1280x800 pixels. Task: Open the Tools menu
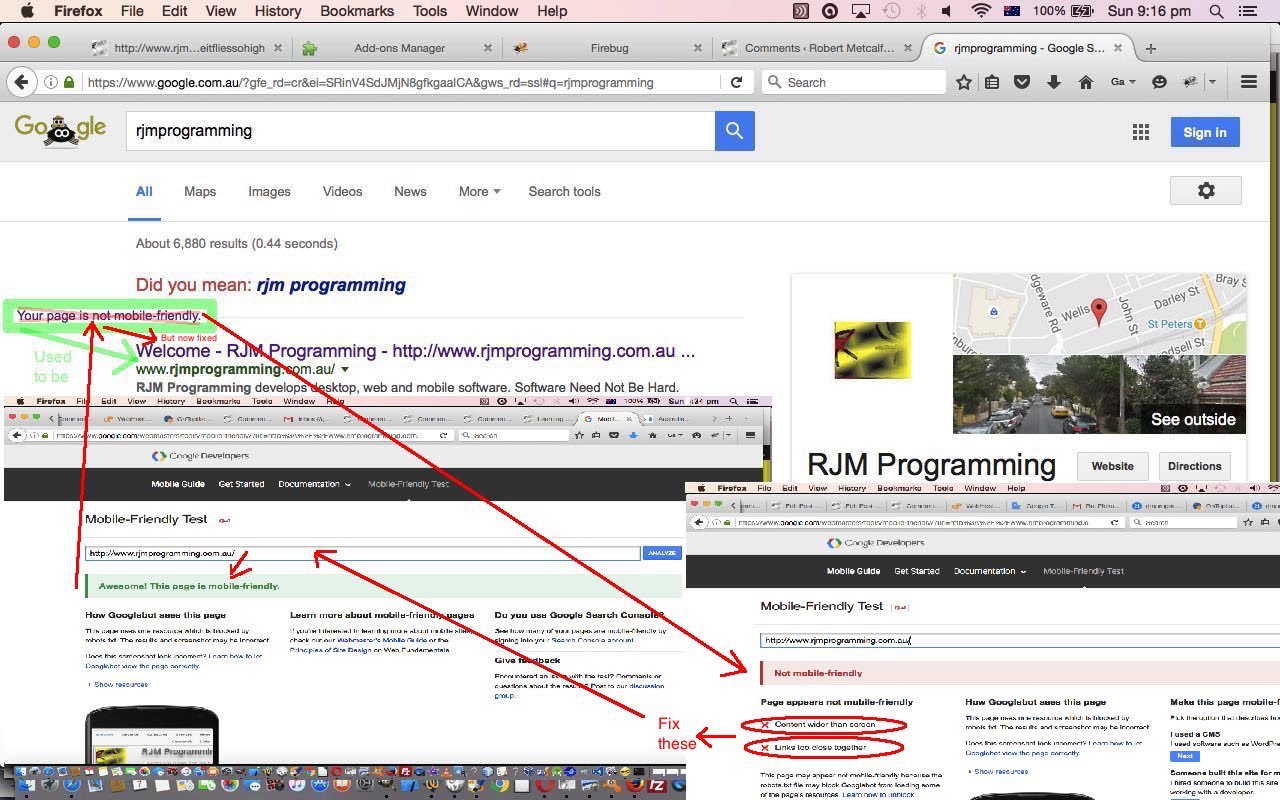pyautogui.click(x=430, y=11)
